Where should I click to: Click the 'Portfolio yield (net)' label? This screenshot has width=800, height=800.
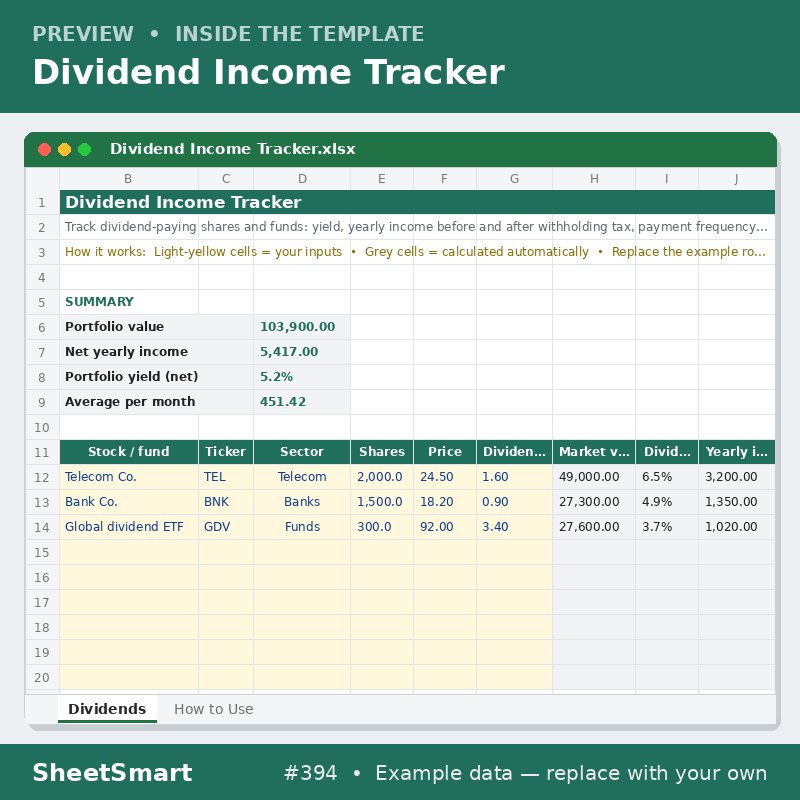[x=156, y=377]
